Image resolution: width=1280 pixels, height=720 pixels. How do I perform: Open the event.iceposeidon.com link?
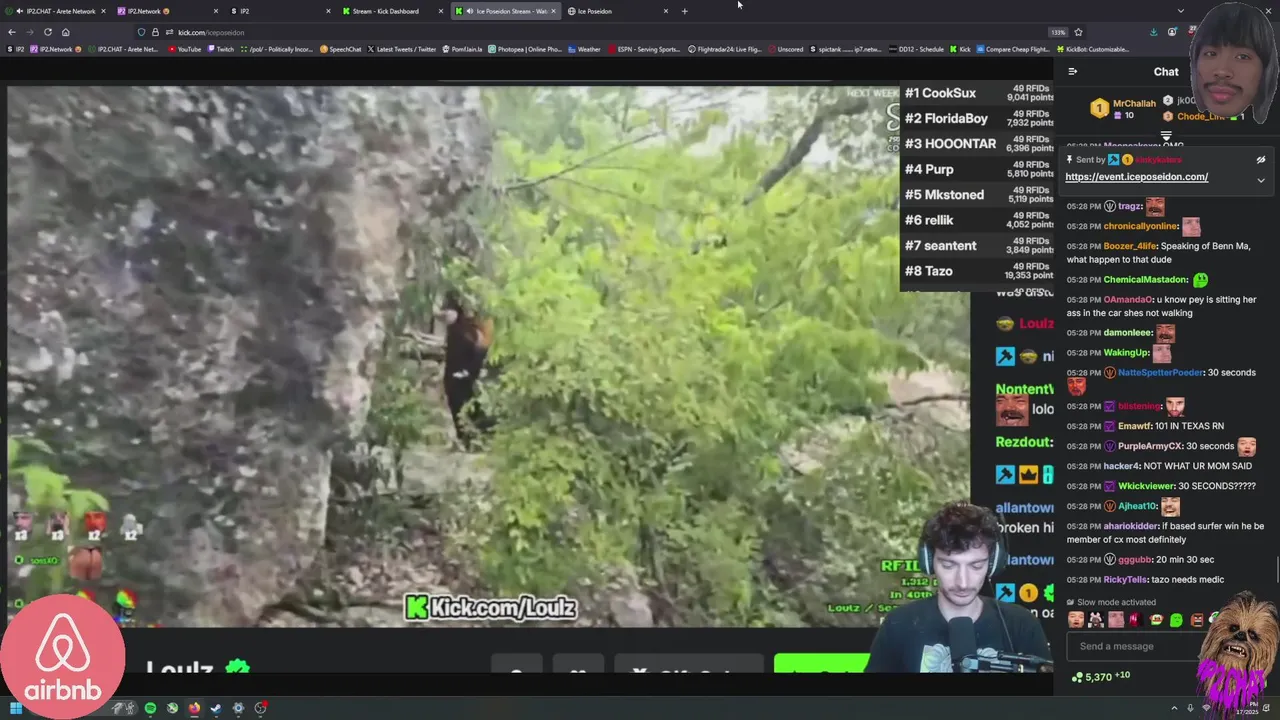1136,177
